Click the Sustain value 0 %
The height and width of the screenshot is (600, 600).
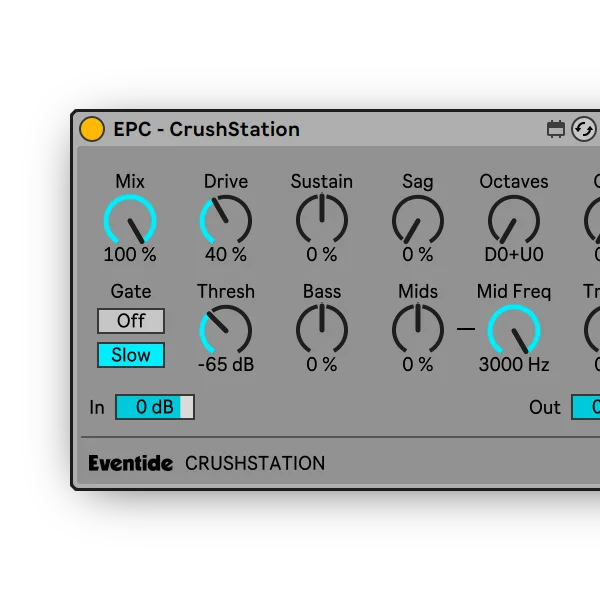[x=322, y=254]
